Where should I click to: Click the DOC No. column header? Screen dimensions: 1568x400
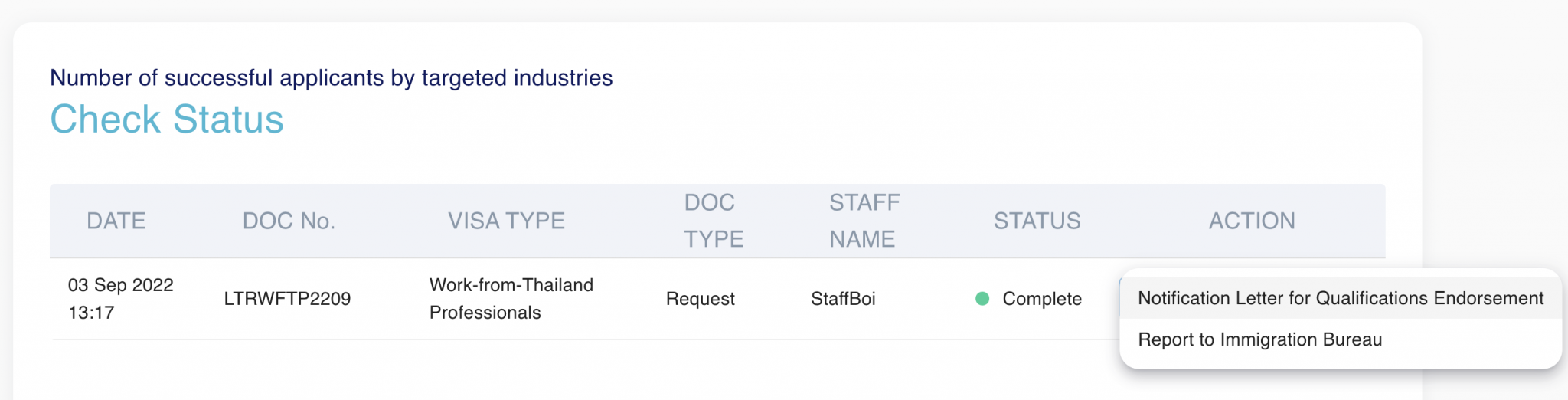point(289,221)
